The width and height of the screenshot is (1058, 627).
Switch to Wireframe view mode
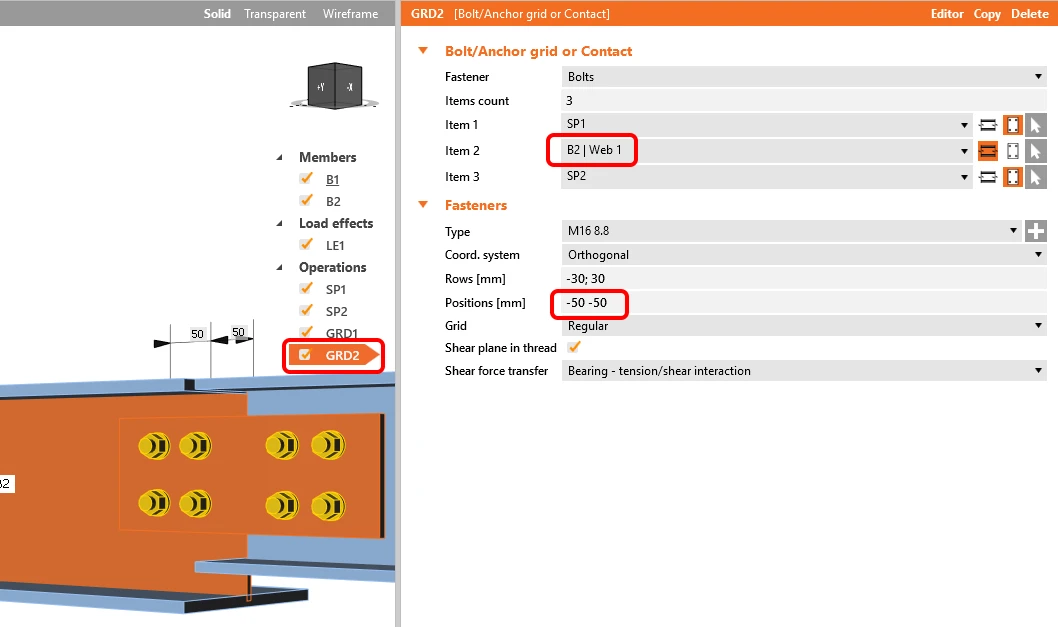pyautogui.click(x=350, y=13)
